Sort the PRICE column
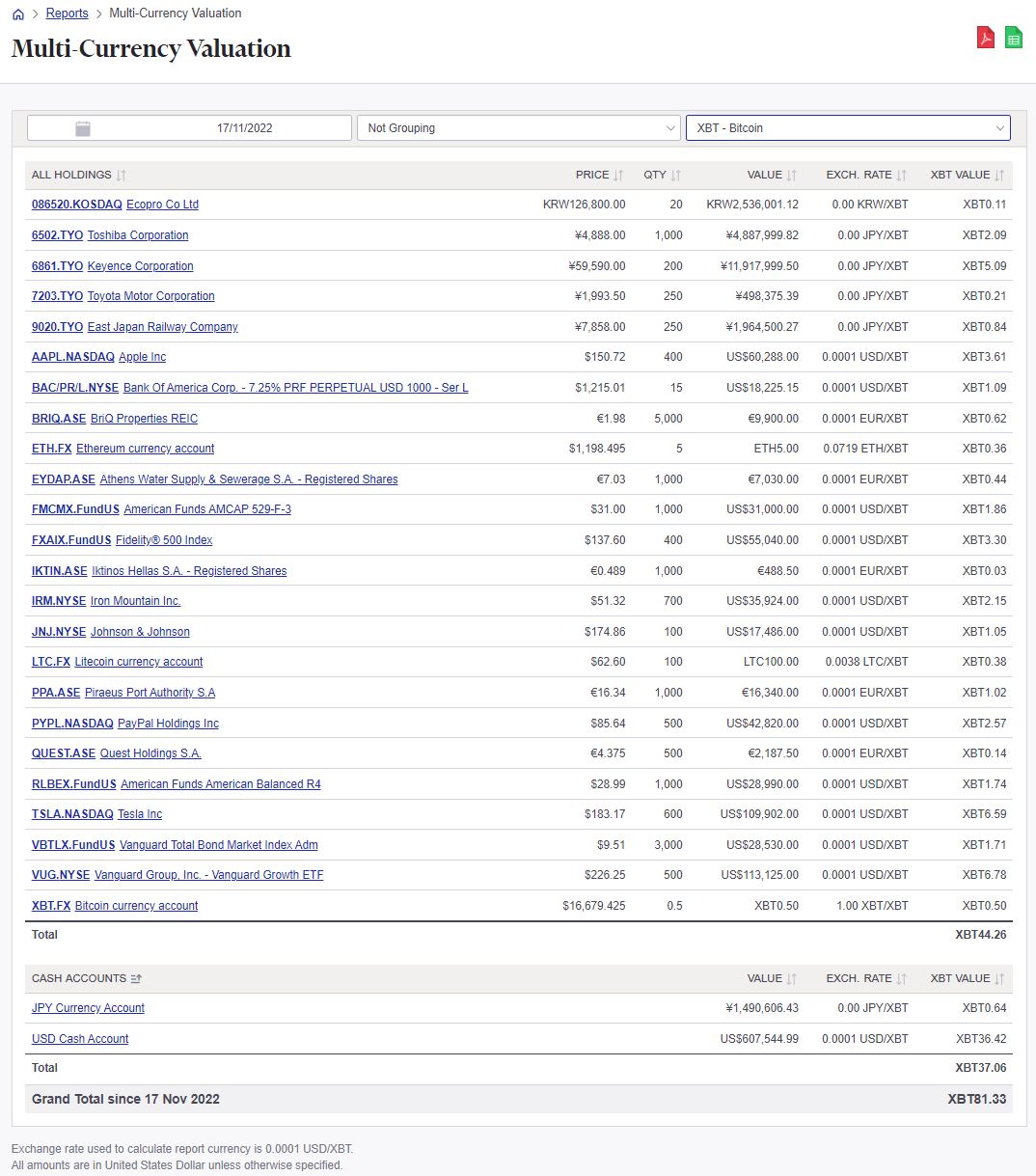The image size is (1036, 1176). tap(618, 175)
